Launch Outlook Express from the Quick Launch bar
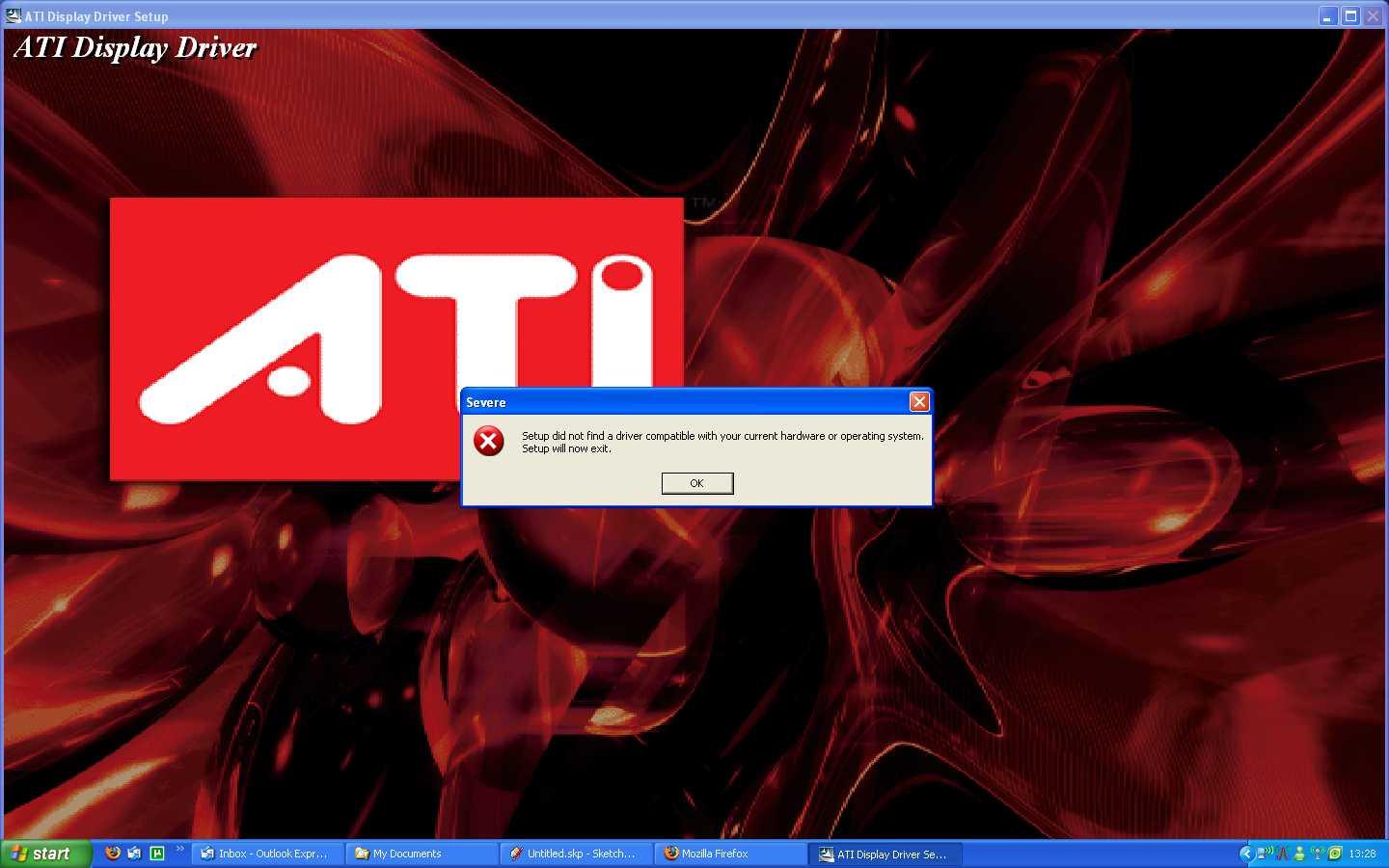Viewport: 1389px width, 868px height. tap(135, 853)
